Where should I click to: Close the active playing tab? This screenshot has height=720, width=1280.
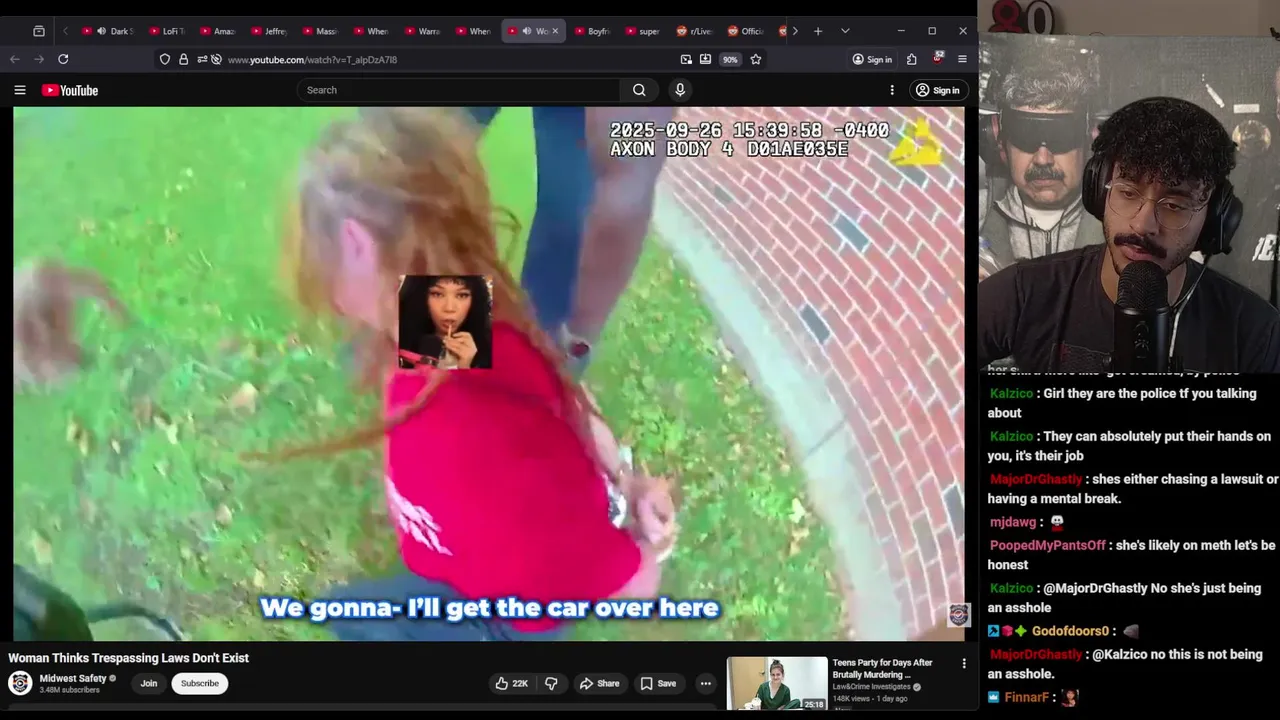555,31
